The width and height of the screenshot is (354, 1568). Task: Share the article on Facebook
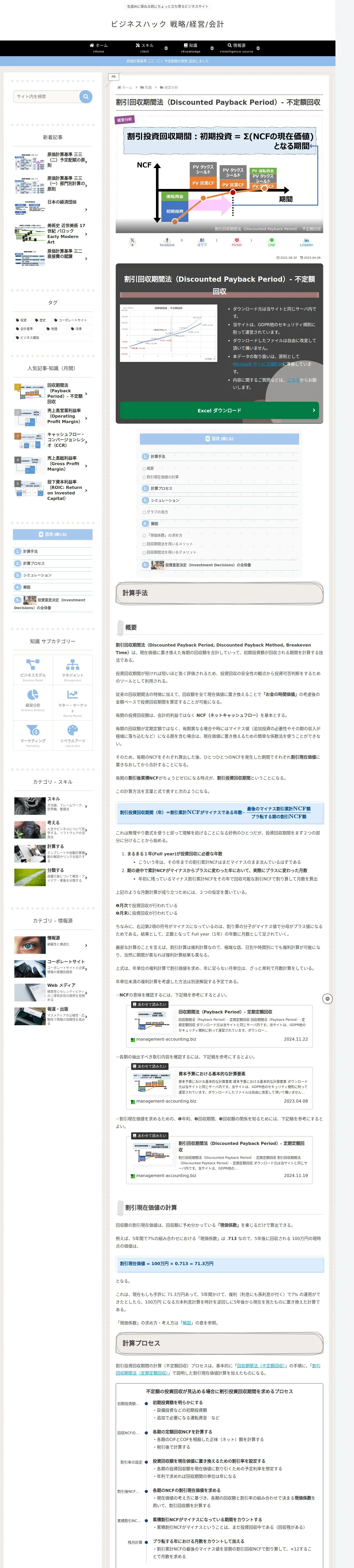(x=167, y=242)
